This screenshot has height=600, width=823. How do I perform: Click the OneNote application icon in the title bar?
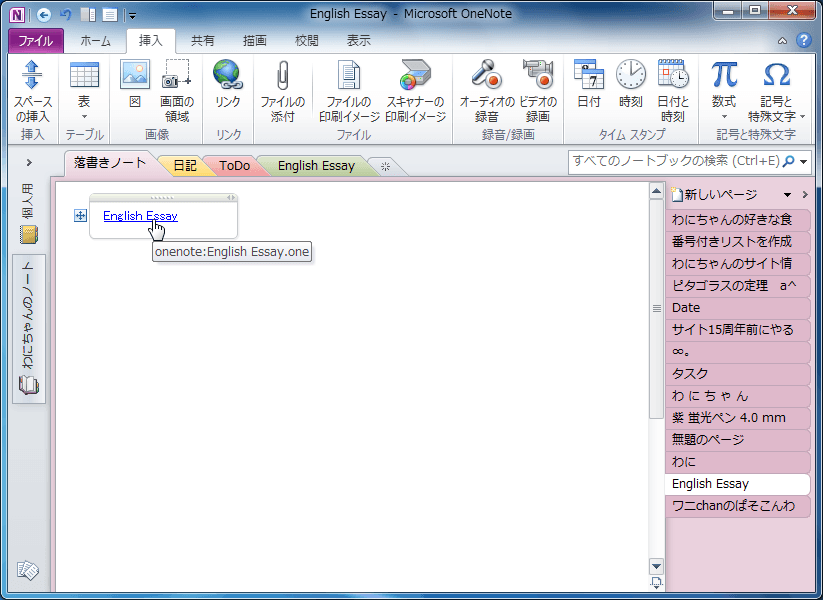(17, 14)
